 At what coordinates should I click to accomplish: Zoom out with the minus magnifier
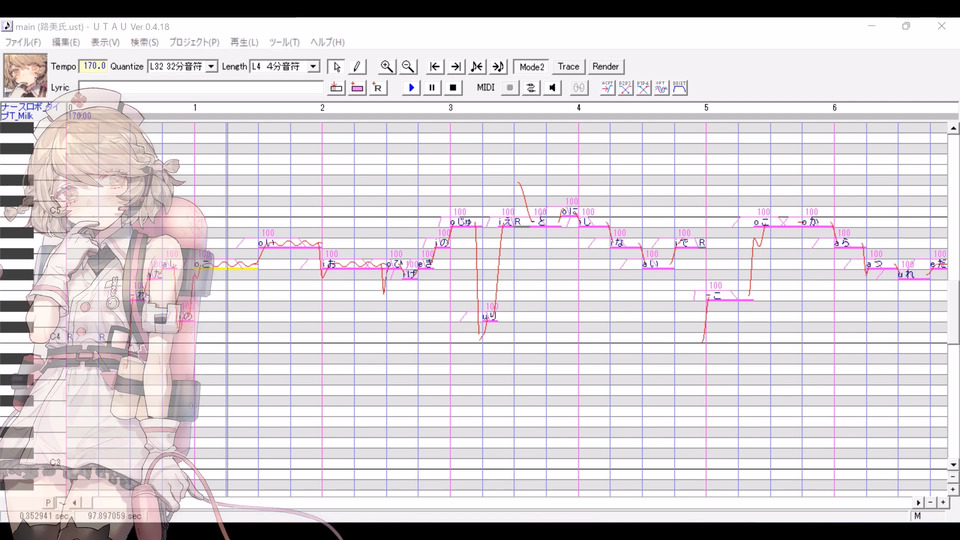pos(408,67)
